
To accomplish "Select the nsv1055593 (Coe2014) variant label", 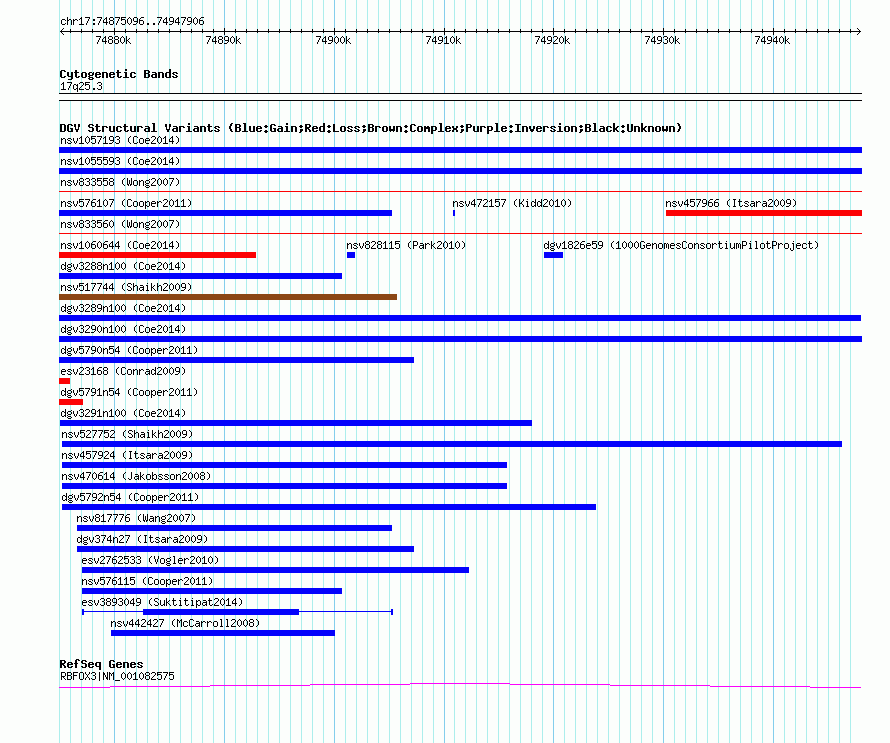I will pos(120,161).
